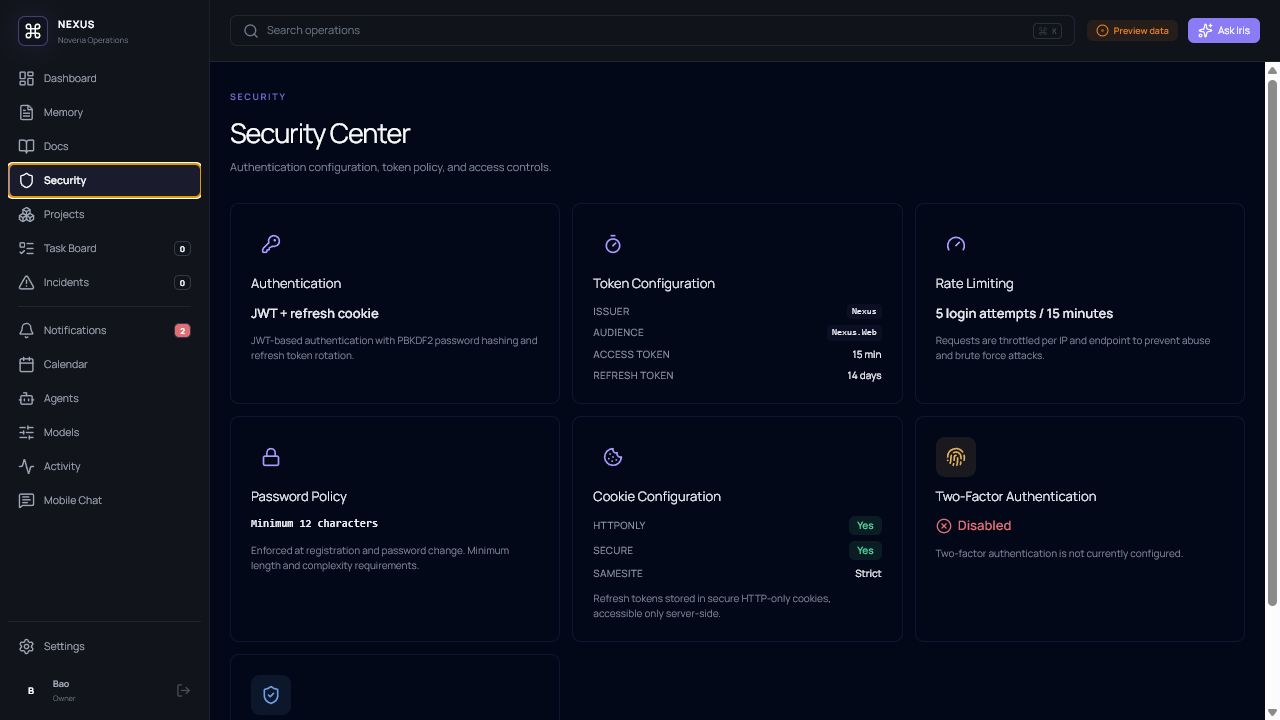This screenshot has width=1280, height=720.
Task: Go to Agents
Action: coord(105,398)
